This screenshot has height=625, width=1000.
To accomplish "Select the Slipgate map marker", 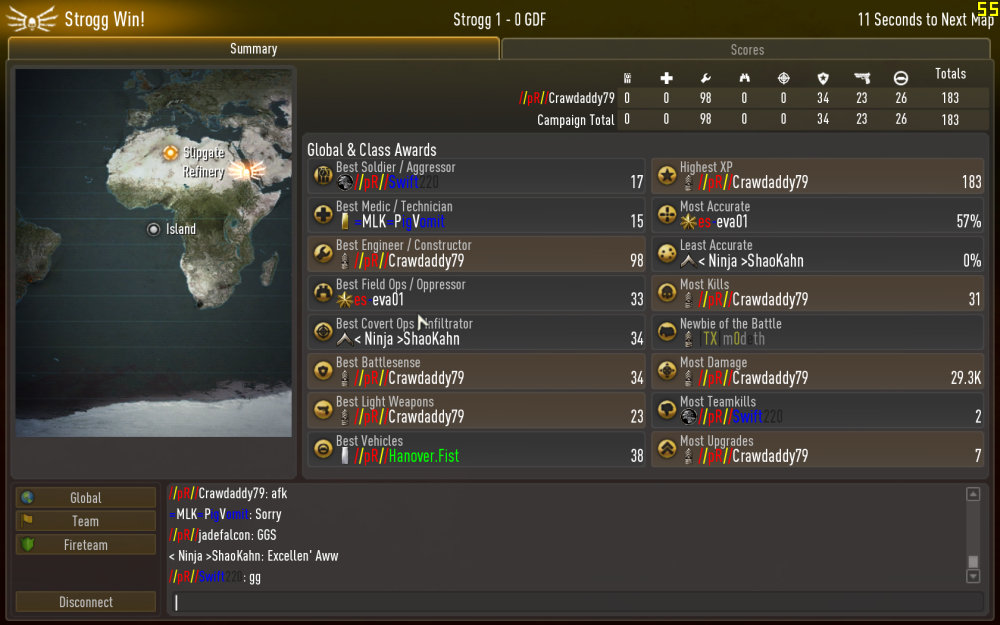I will [x=170, y=153].
